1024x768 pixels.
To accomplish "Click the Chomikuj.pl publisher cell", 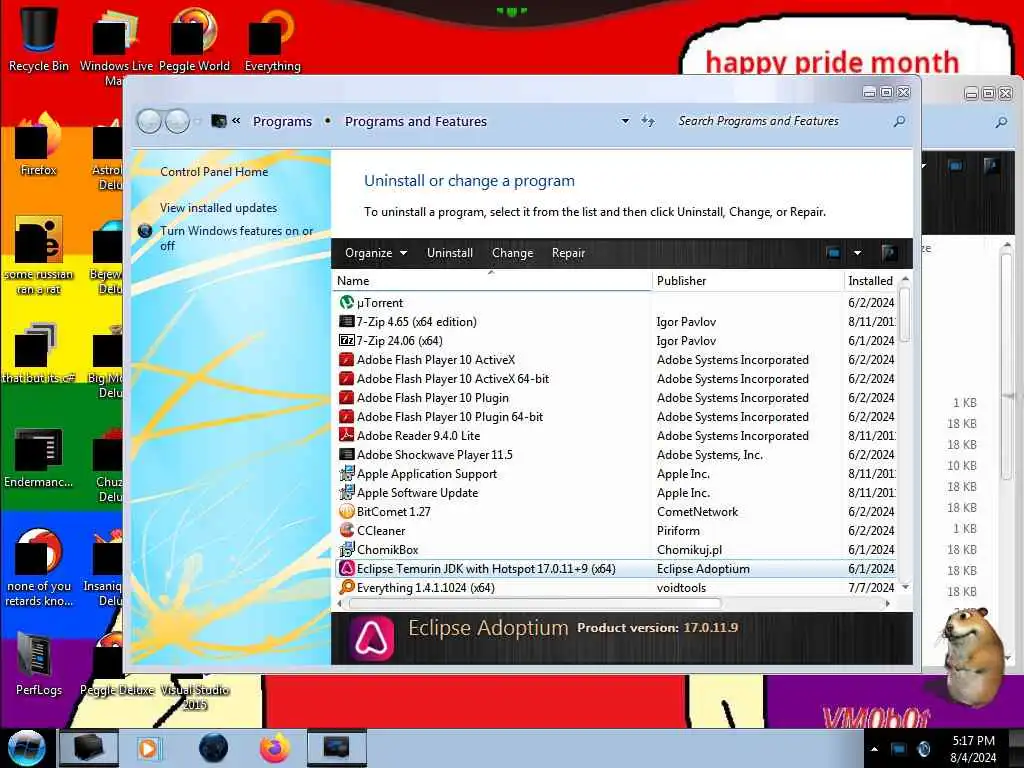I will [x=689, y=550].
